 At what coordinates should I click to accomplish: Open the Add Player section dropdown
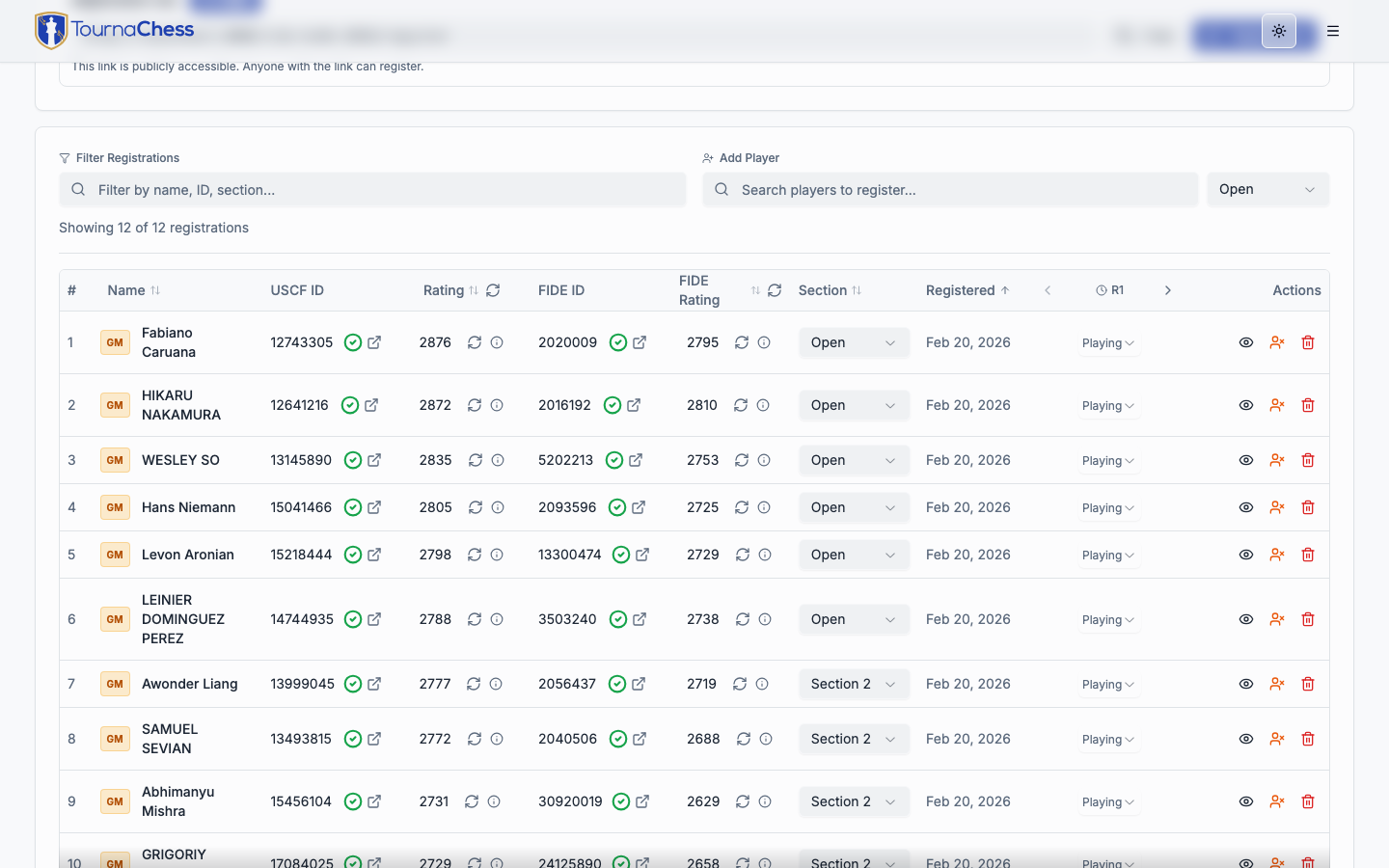click(1267, 190)
